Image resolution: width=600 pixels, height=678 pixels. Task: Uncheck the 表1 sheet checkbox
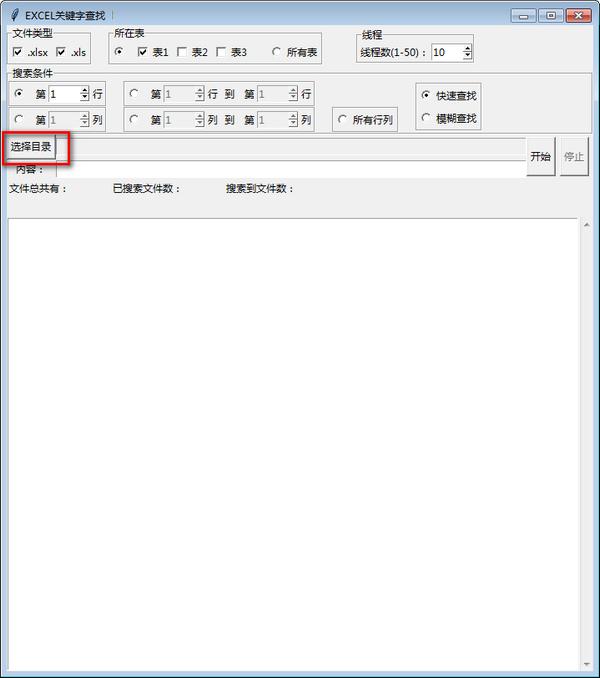click(x=142, y=52)
